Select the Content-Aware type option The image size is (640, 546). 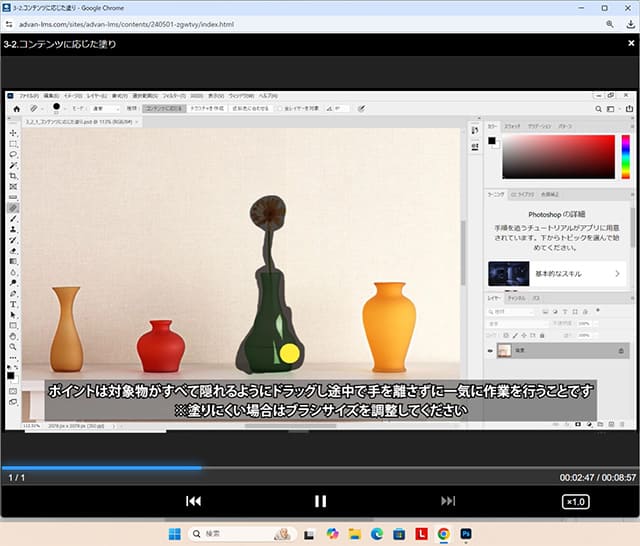164,109
